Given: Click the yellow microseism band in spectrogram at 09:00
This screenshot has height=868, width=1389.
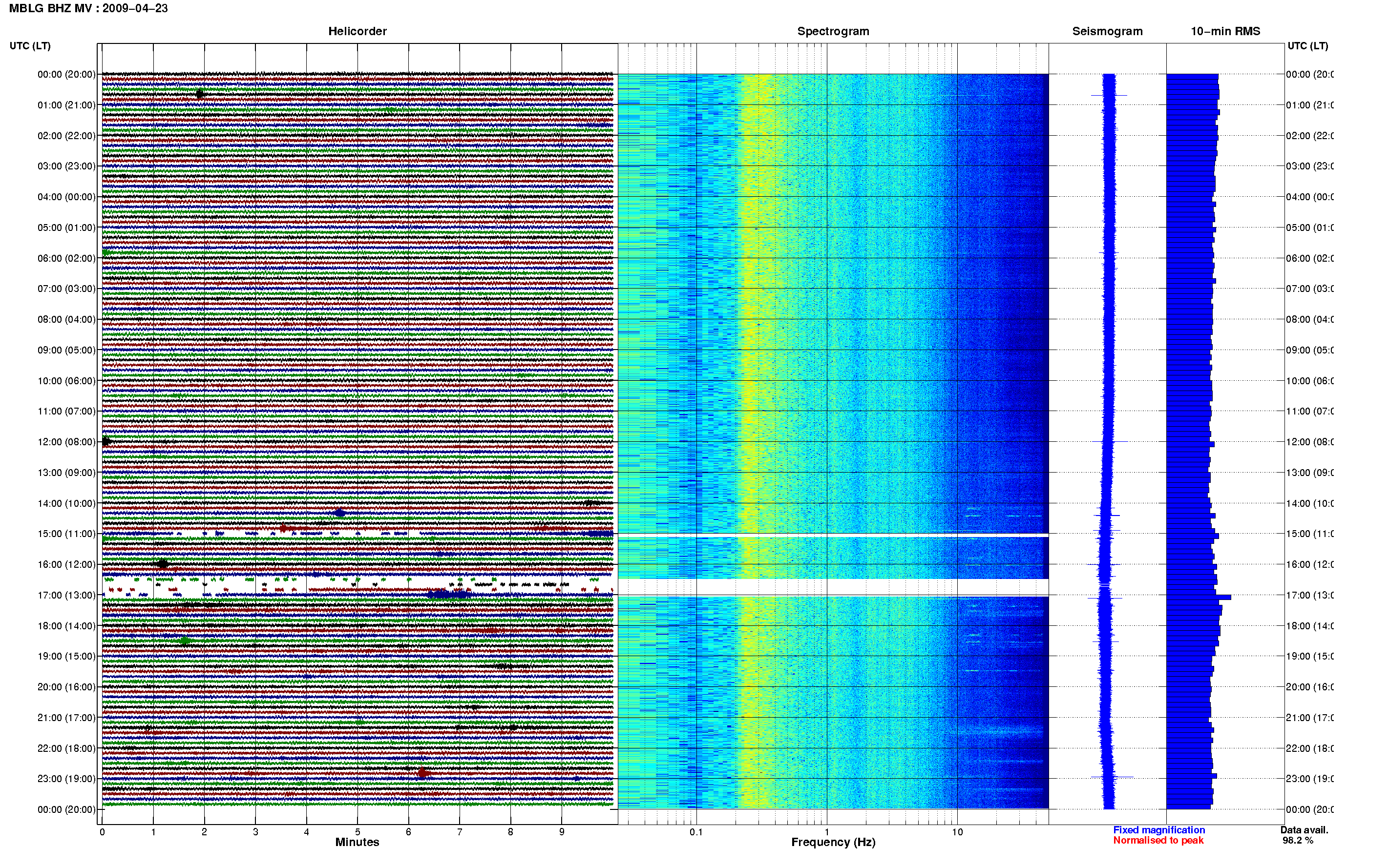Looking at the screenshot, I should pos(751,350).
